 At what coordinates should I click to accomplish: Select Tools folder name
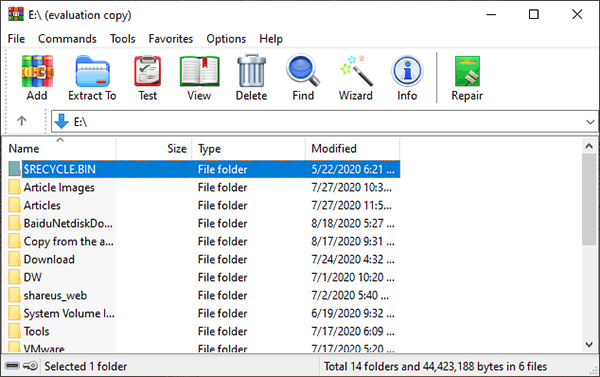tap(37, 331)
